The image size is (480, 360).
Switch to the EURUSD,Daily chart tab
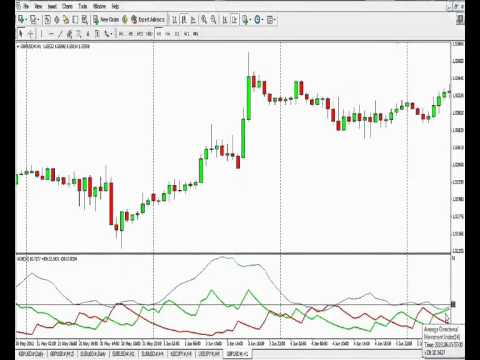point(93,354)
